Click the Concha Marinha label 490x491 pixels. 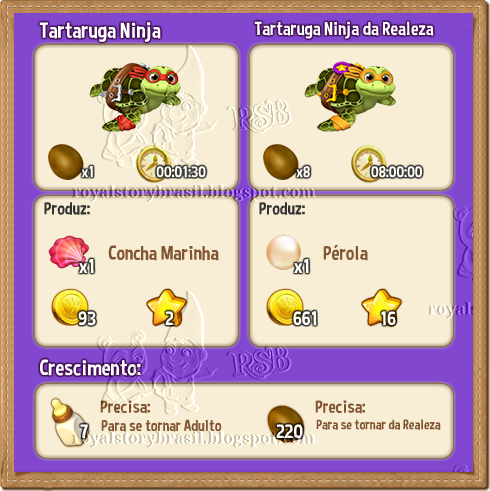pyautogui.click(x=163, y=253)
